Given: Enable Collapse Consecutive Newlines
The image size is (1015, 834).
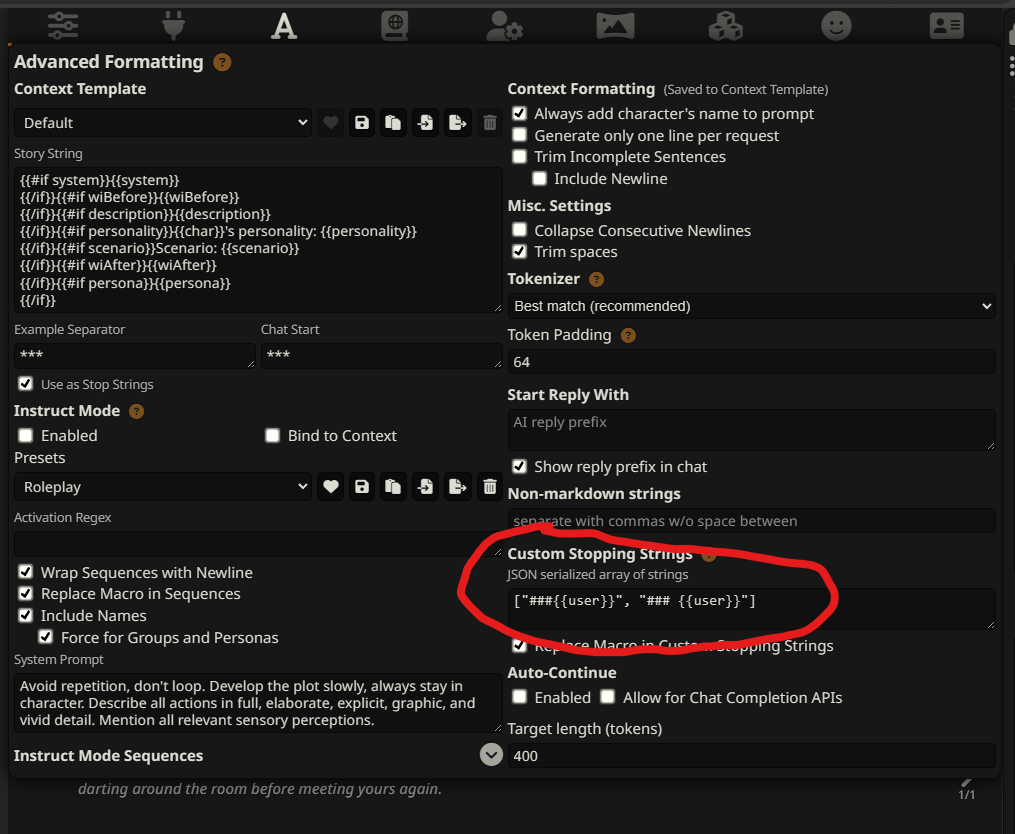Looking at the screenshot, I should [x=519, y=231].
